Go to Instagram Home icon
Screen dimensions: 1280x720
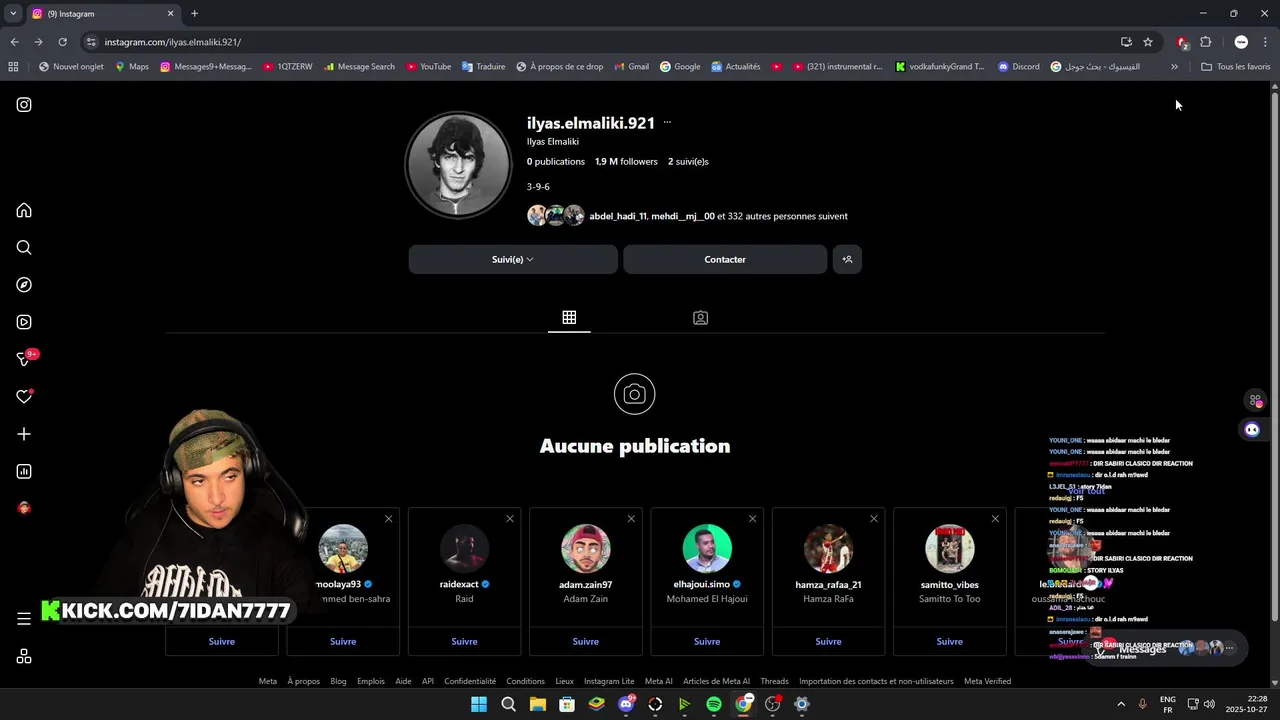click(24, 210)
